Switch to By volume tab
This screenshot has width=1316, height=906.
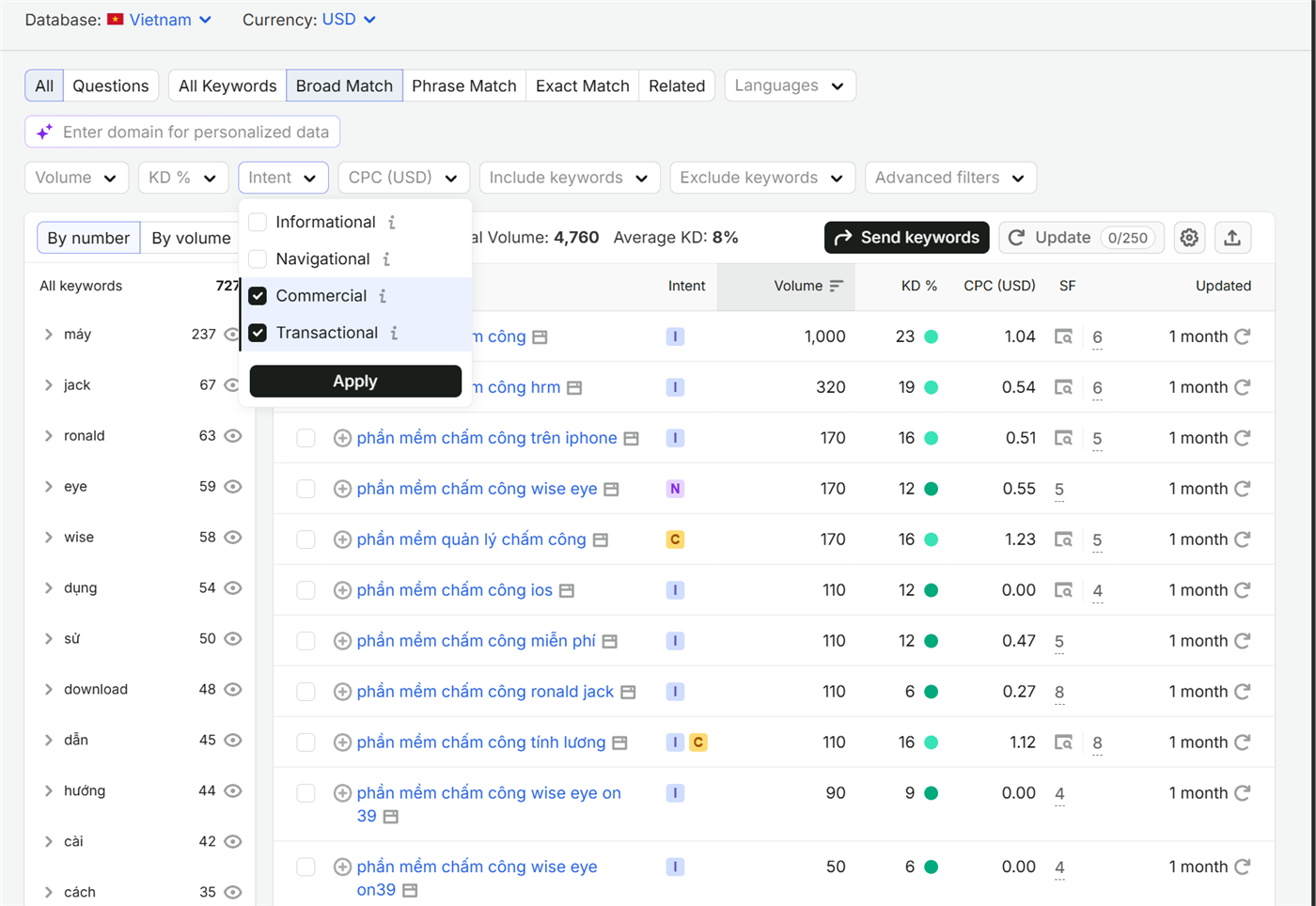[x=191, y=238]
